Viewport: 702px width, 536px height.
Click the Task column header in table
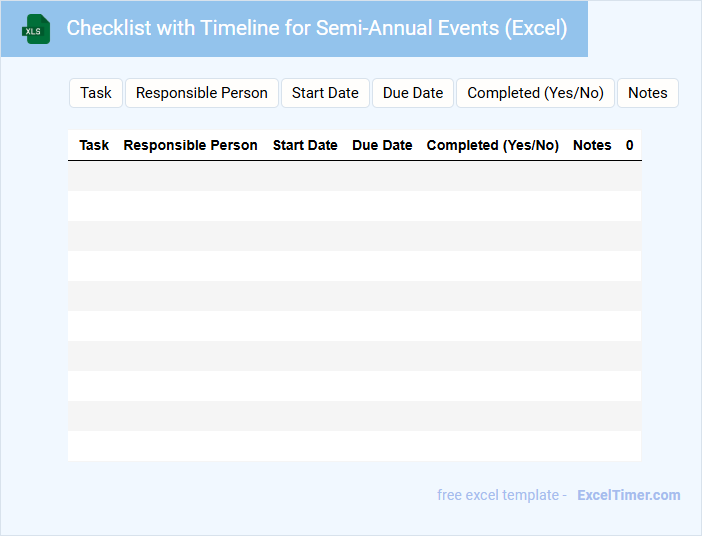pyautogui.click(x=94, y=145)
